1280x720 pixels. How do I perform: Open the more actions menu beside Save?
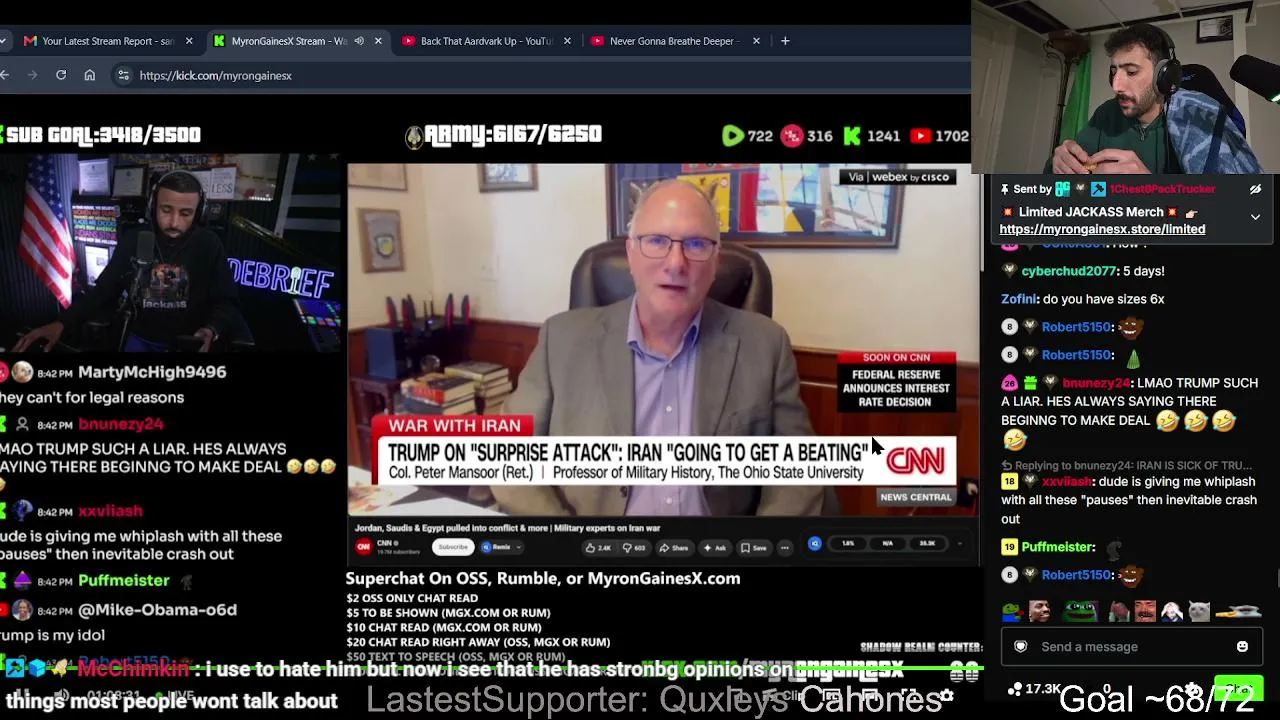tap(785, 547)
